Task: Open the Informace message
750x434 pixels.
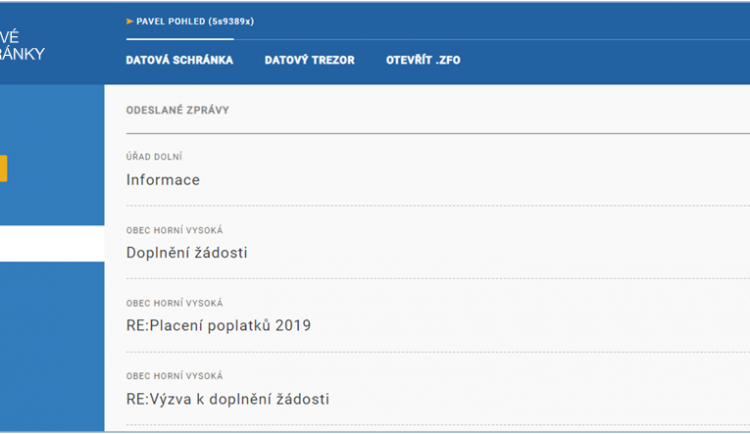Action: (163, 180)
